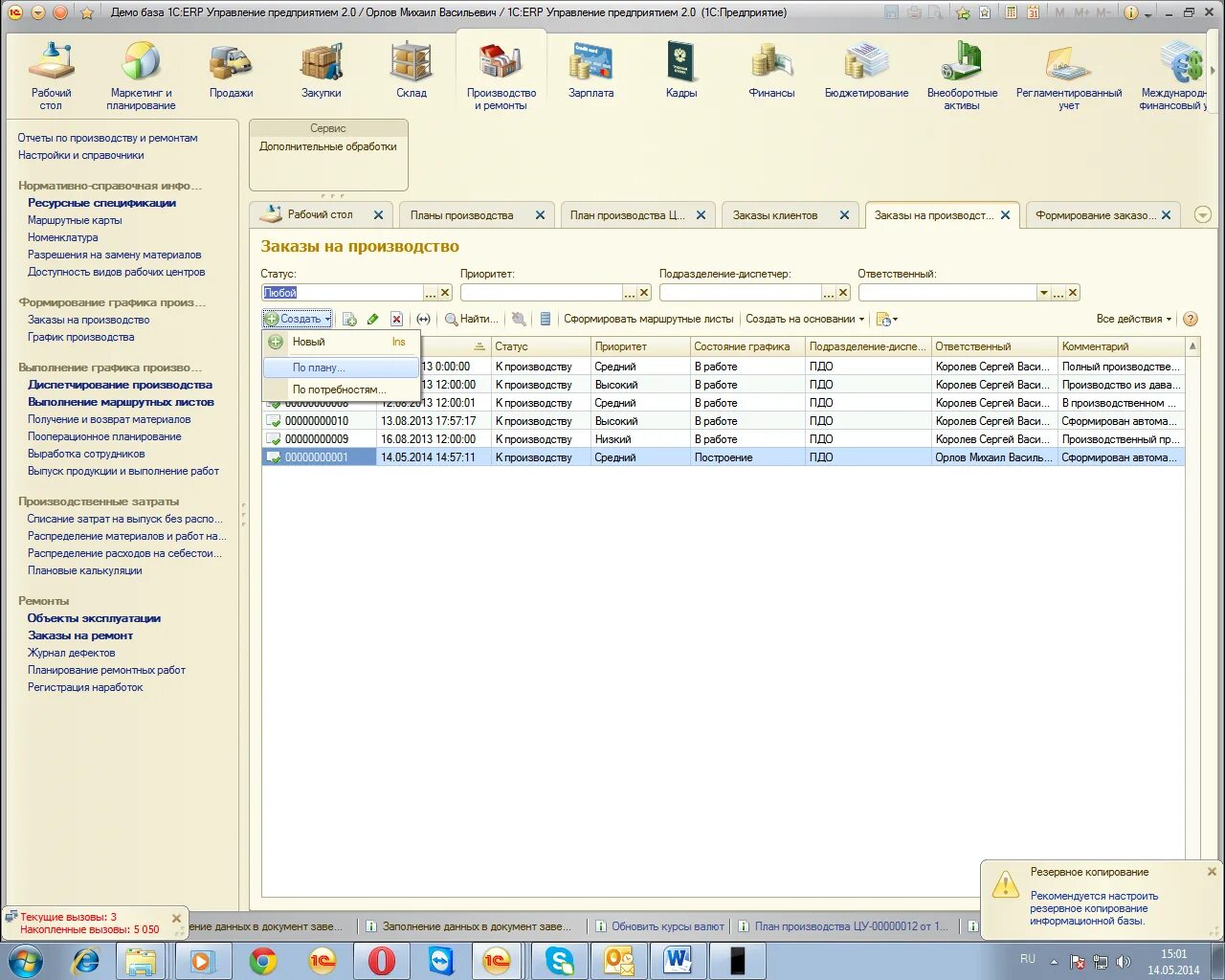
Task: Click the Статус input field with Любой
Action: pyautogui.click(x=343, y=293)
